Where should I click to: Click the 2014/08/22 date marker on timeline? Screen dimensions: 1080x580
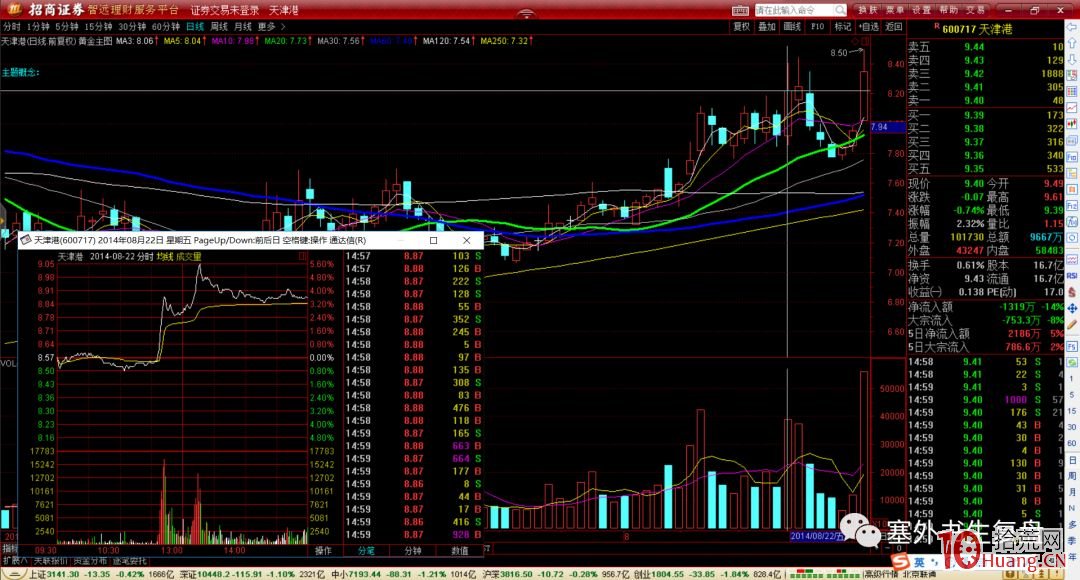coord(817,536)
